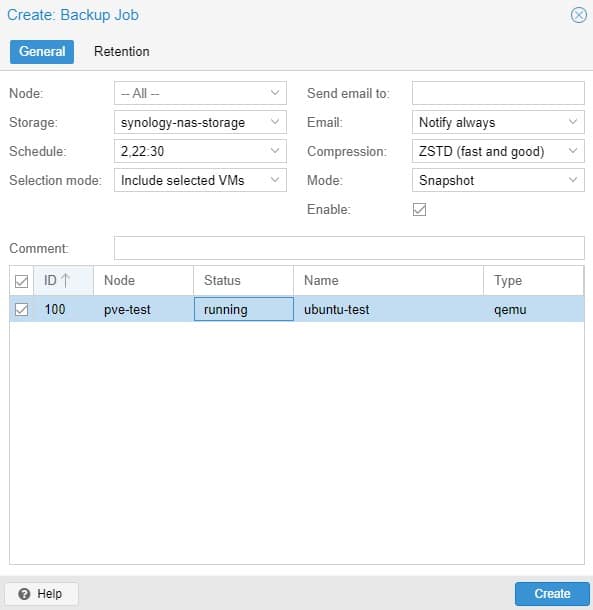The width and height of the screenshot is (593, 610).
Task: Click the Create button
Action: coord(552,594)
